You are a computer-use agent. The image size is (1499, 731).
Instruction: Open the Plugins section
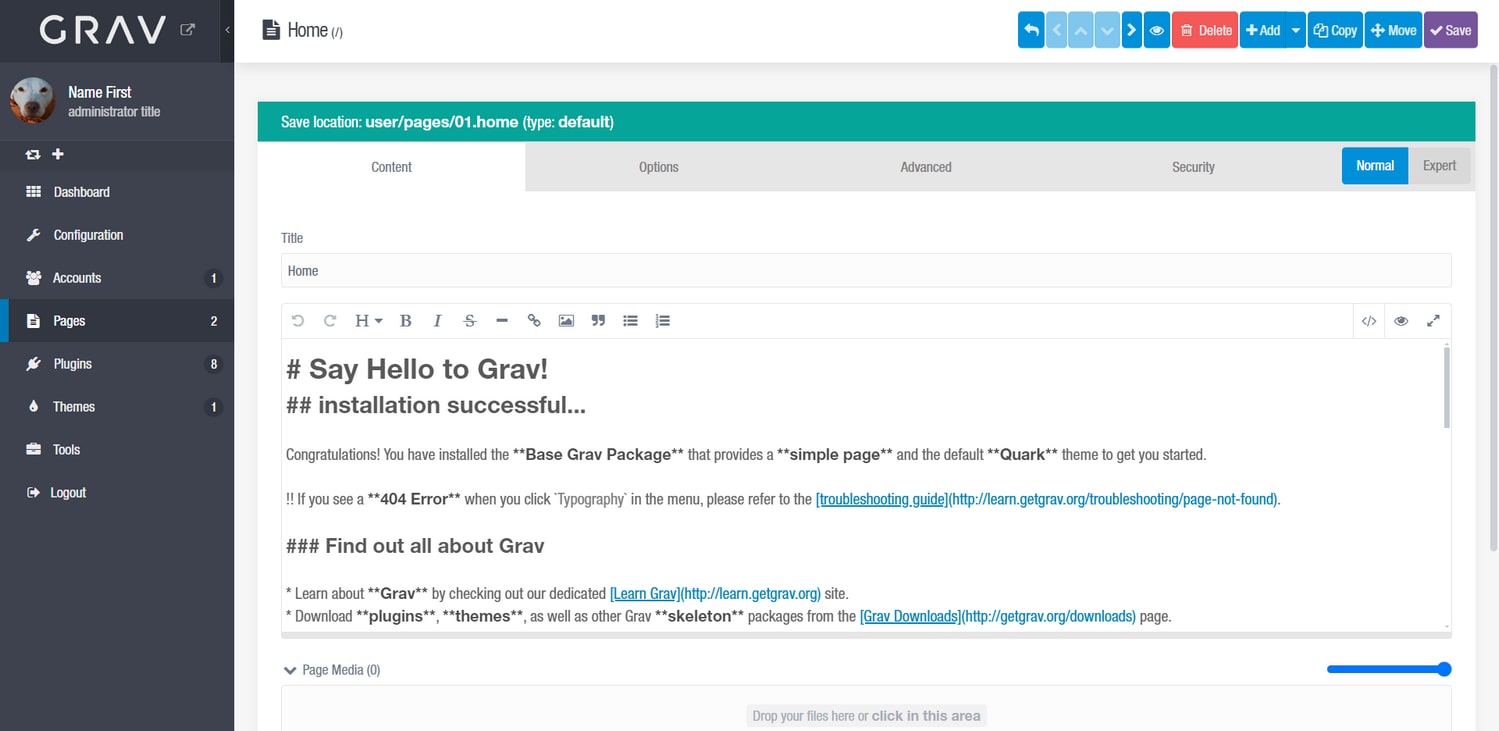pos(117,364)
